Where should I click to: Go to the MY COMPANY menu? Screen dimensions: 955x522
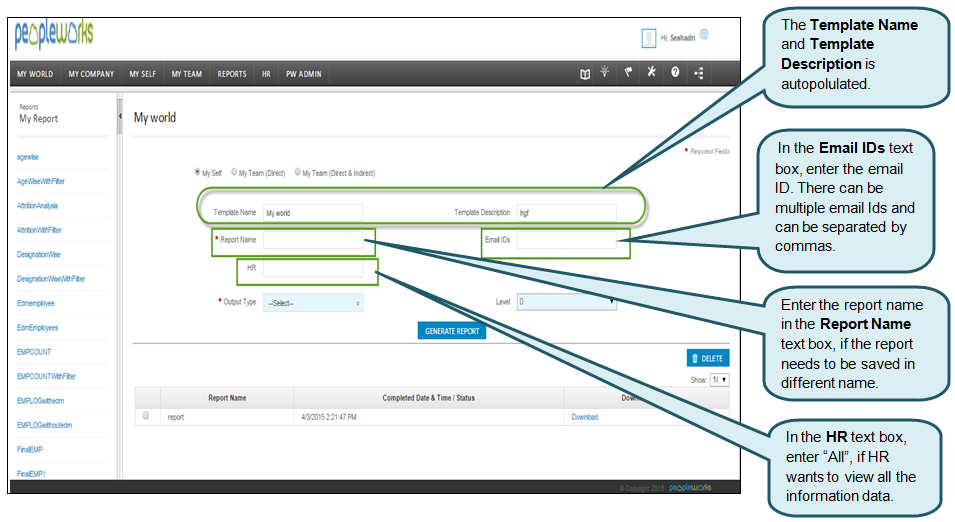tap(91, 74)
